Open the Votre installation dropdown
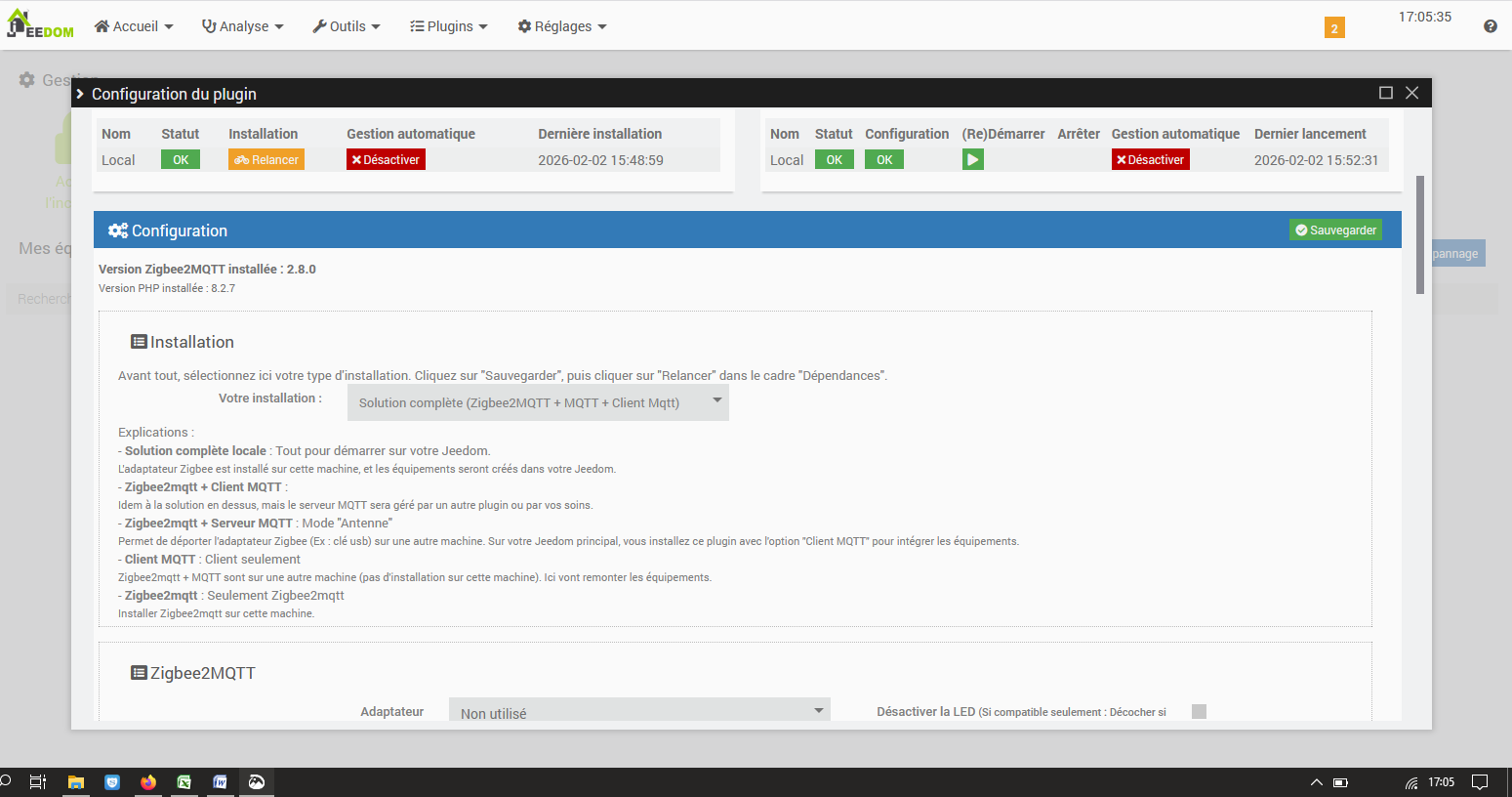 coord(538,402)
